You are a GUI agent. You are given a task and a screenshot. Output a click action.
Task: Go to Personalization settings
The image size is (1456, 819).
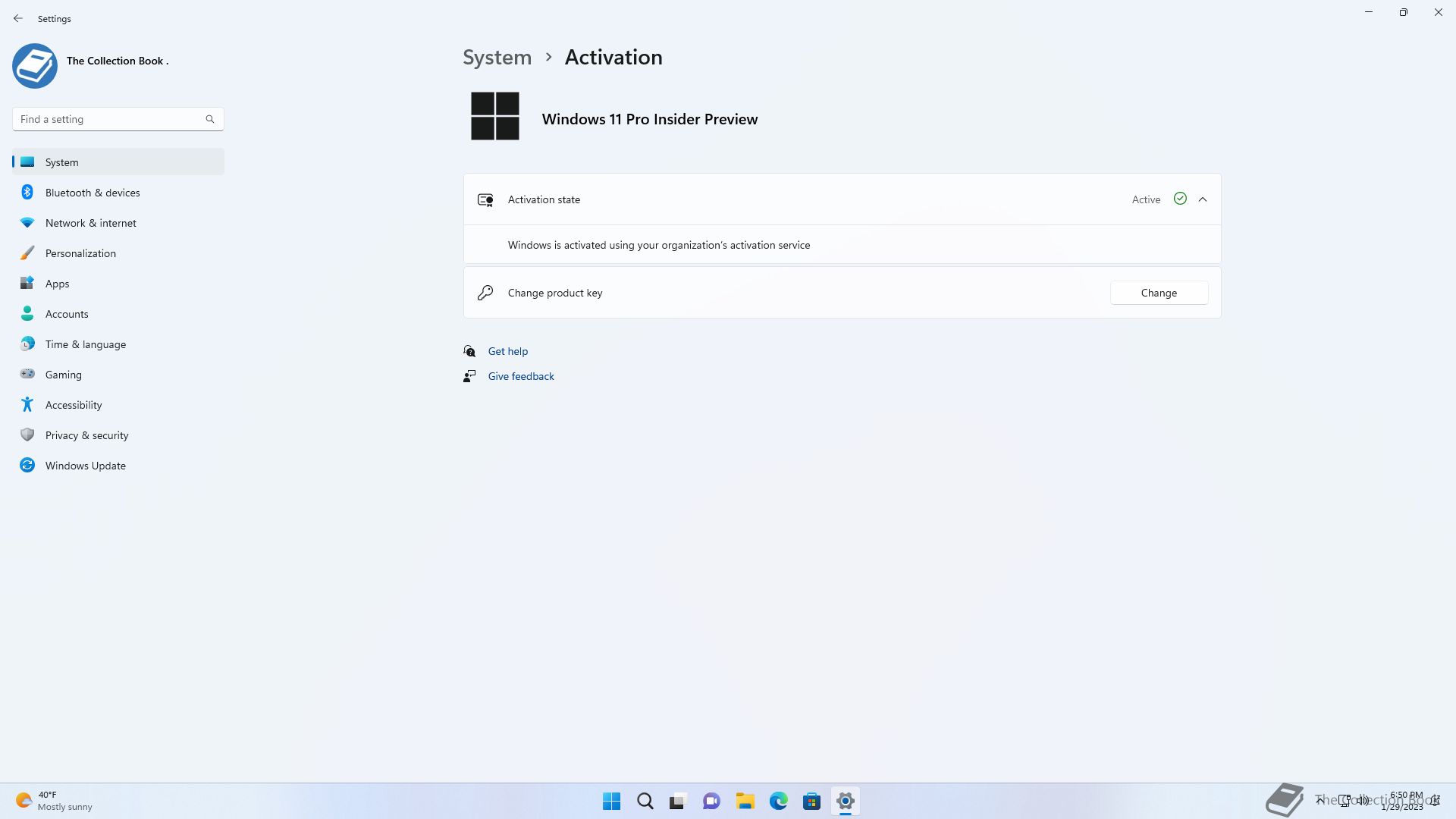[80, 253]
